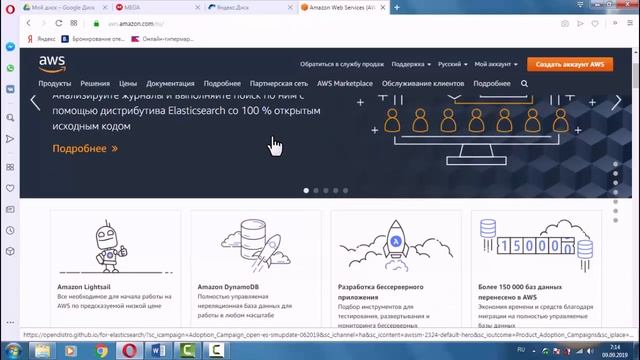Viewport: 640px width, 360px height.
Task: Open the Цены menu item
Action: coord(128,84)
